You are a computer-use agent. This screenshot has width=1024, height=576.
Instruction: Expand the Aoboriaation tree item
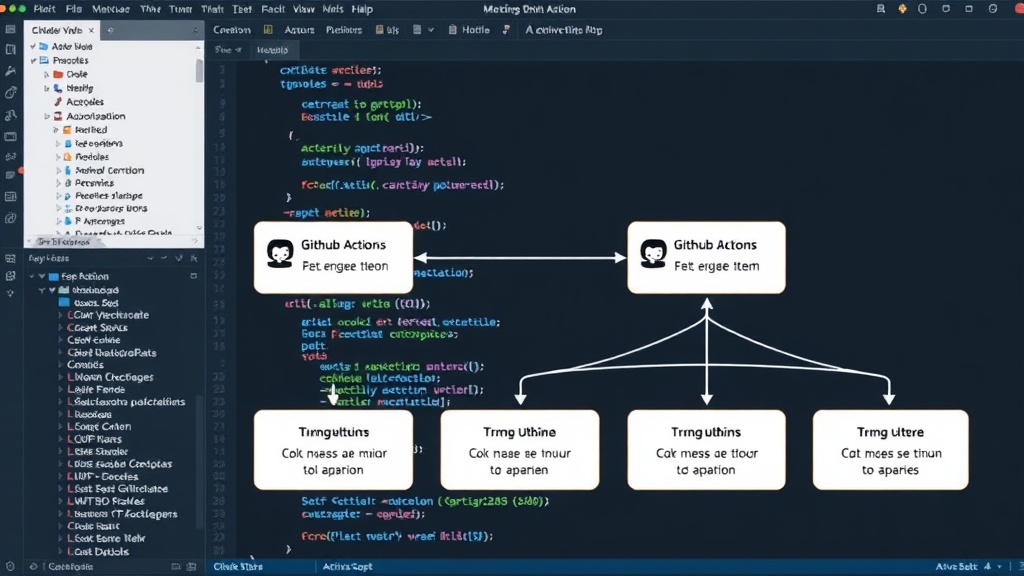point(47,116)
